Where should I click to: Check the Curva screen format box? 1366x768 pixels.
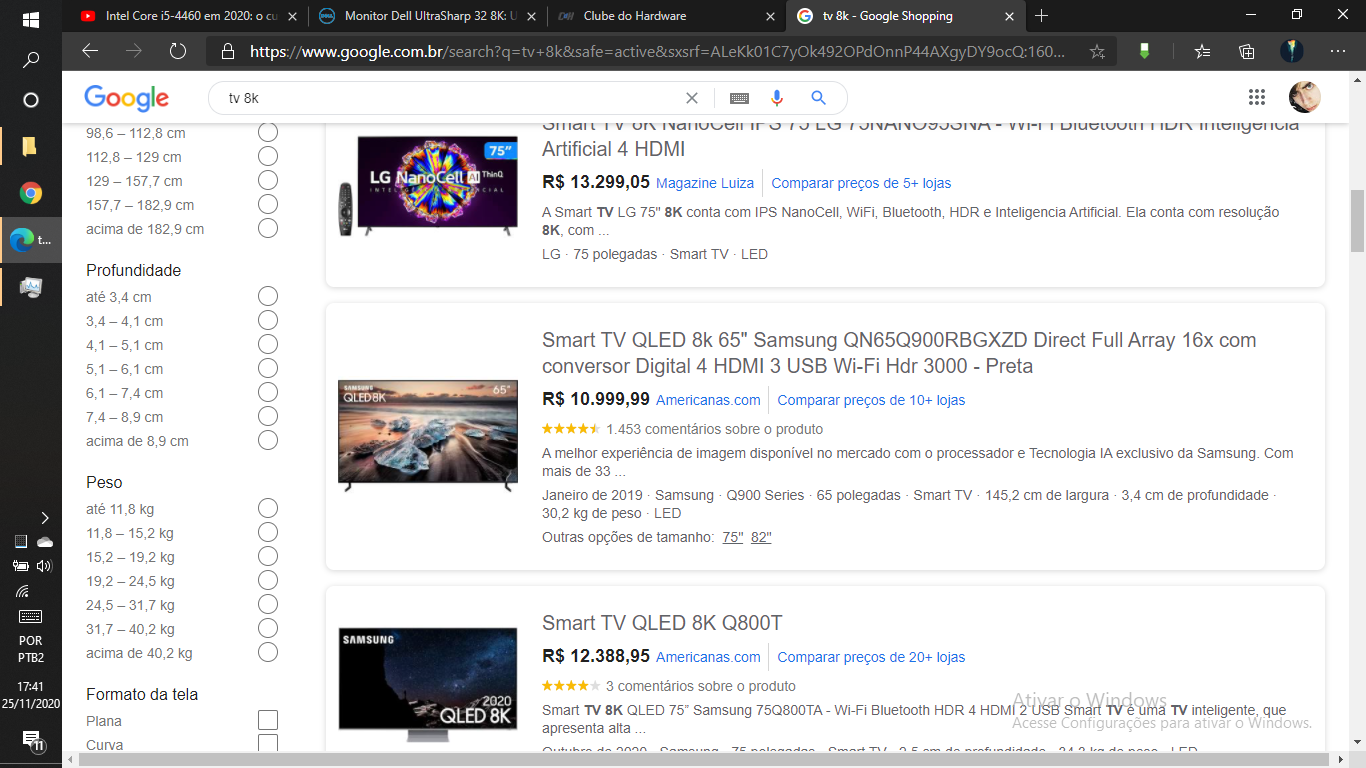click(268, 744)
